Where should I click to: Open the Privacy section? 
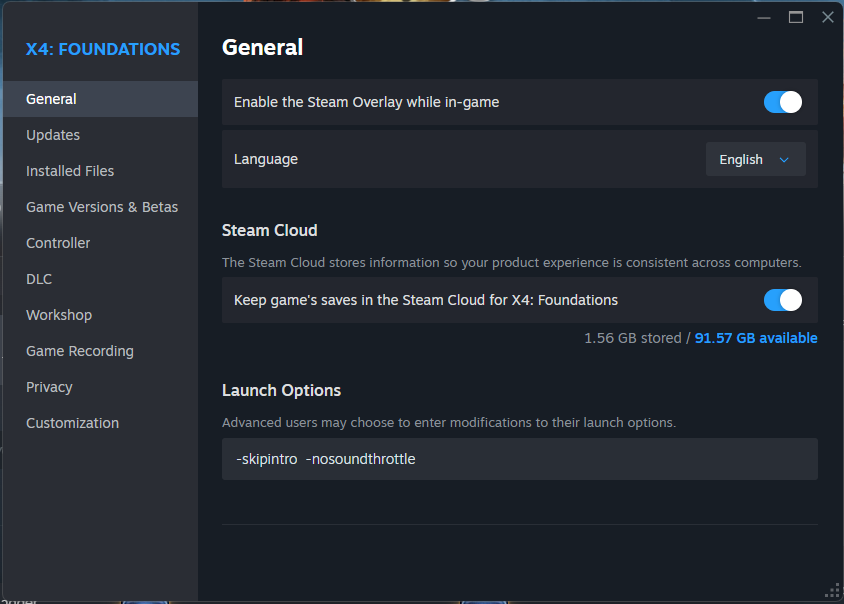point(100,388)
